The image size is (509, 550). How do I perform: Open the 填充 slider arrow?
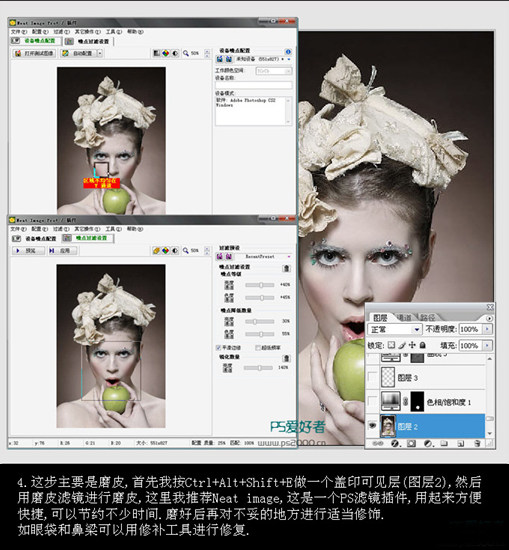click(487, 346)
